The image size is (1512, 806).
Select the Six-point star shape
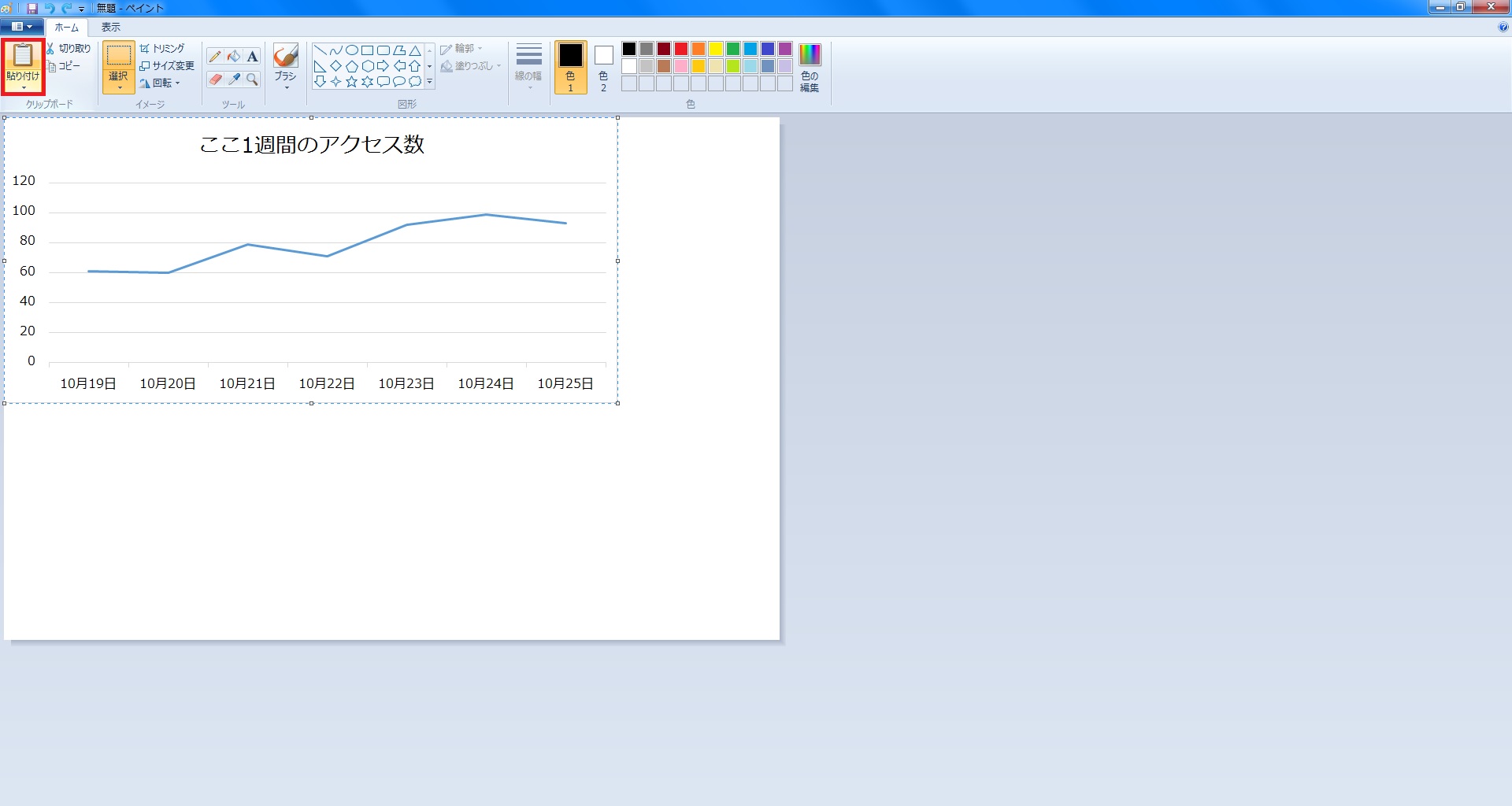tap(368, 81)
